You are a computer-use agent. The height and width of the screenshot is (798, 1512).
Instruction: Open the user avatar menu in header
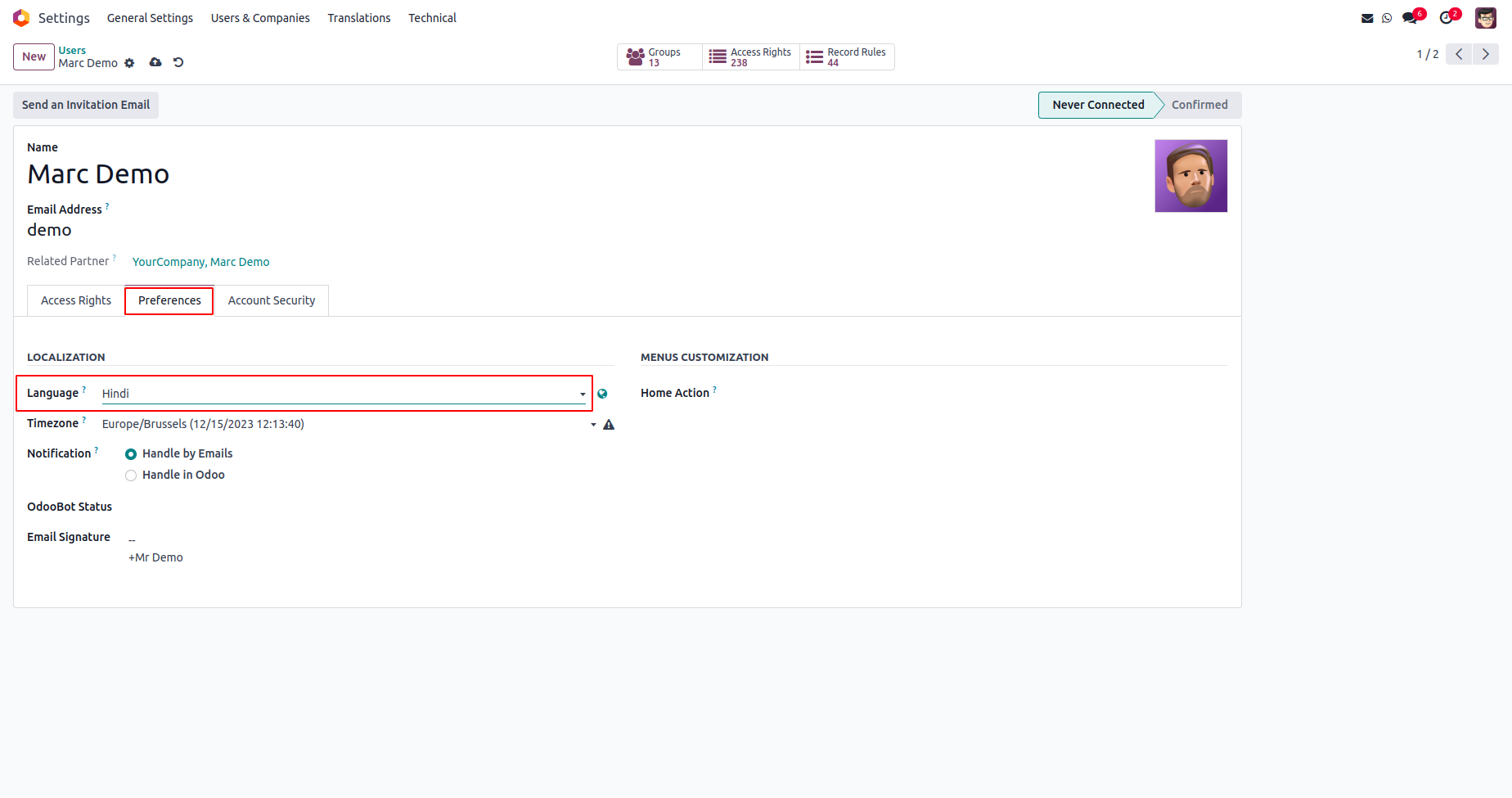(x=1486, y=18)
